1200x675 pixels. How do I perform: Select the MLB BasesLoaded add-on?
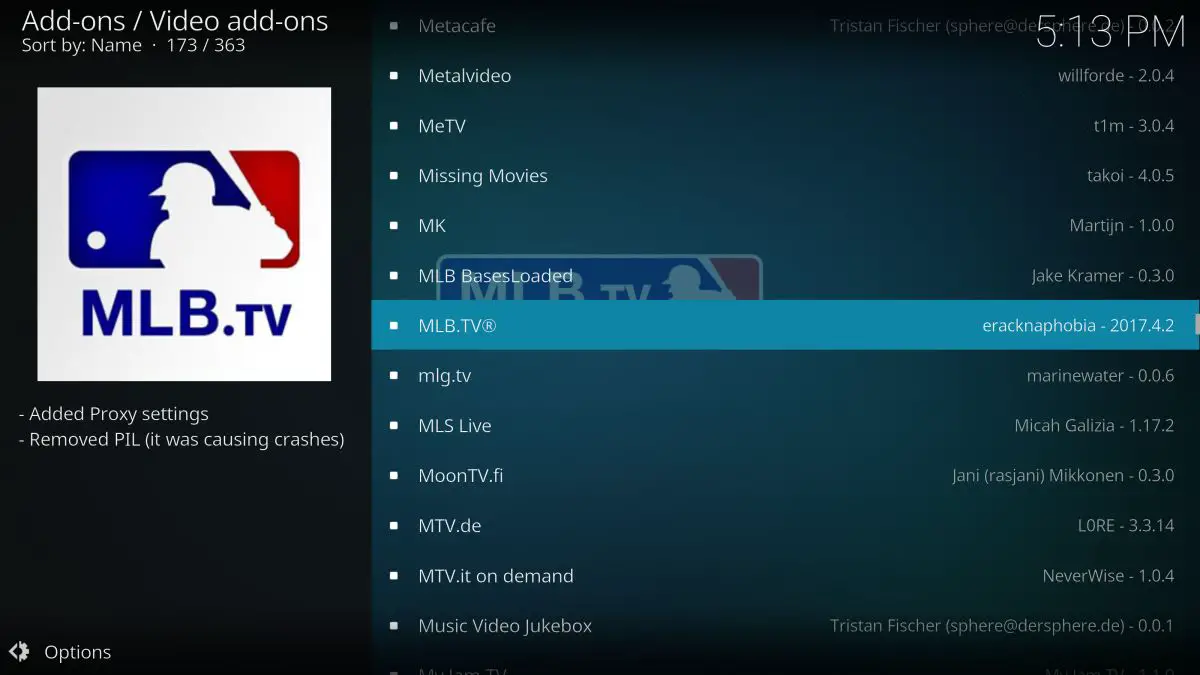tap(785, 276)
